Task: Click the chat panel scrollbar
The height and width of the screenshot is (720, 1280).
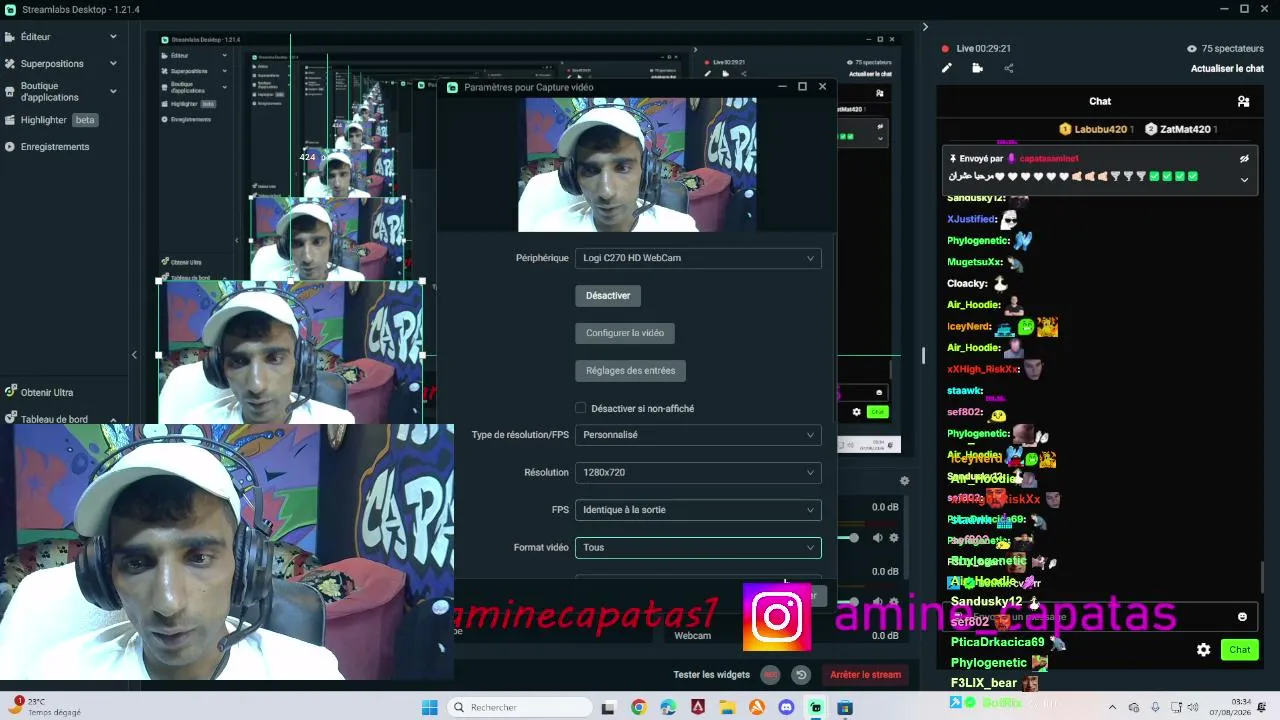Action: tap(1262, 577)
